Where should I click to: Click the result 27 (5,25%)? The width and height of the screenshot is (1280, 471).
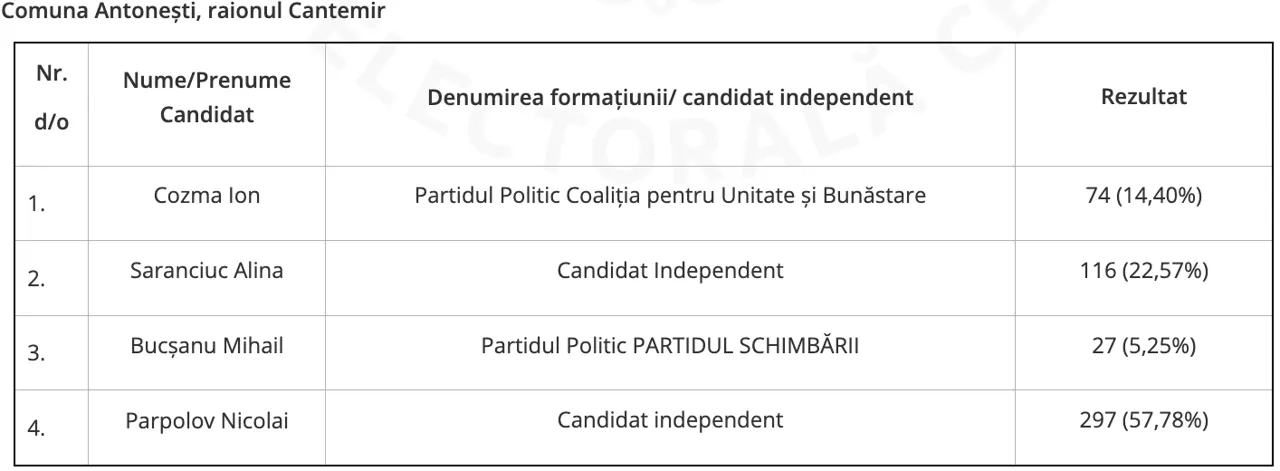coord(1144,346)
